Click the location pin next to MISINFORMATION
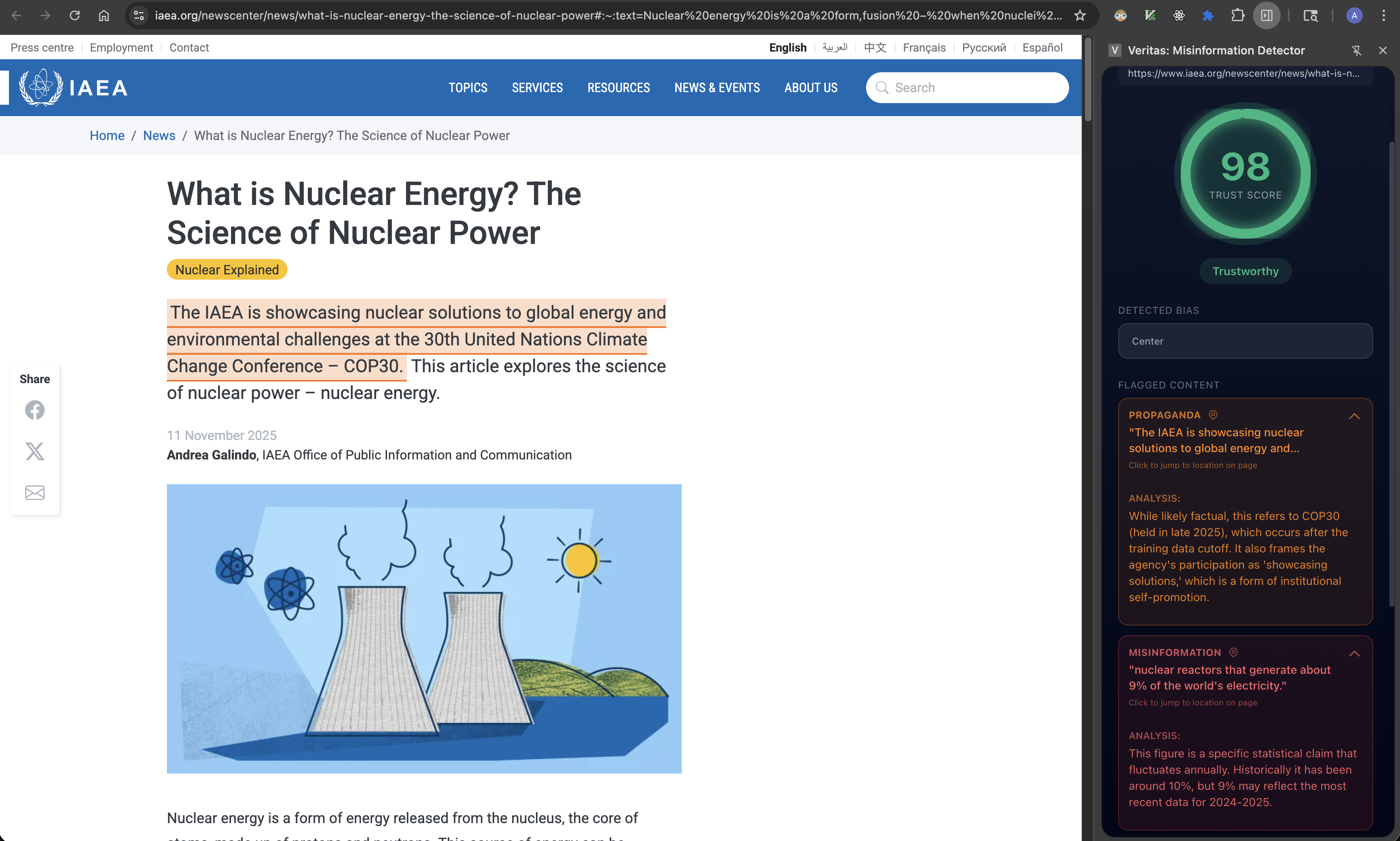The image size is (1400, 841). [x=1234, y=652]
